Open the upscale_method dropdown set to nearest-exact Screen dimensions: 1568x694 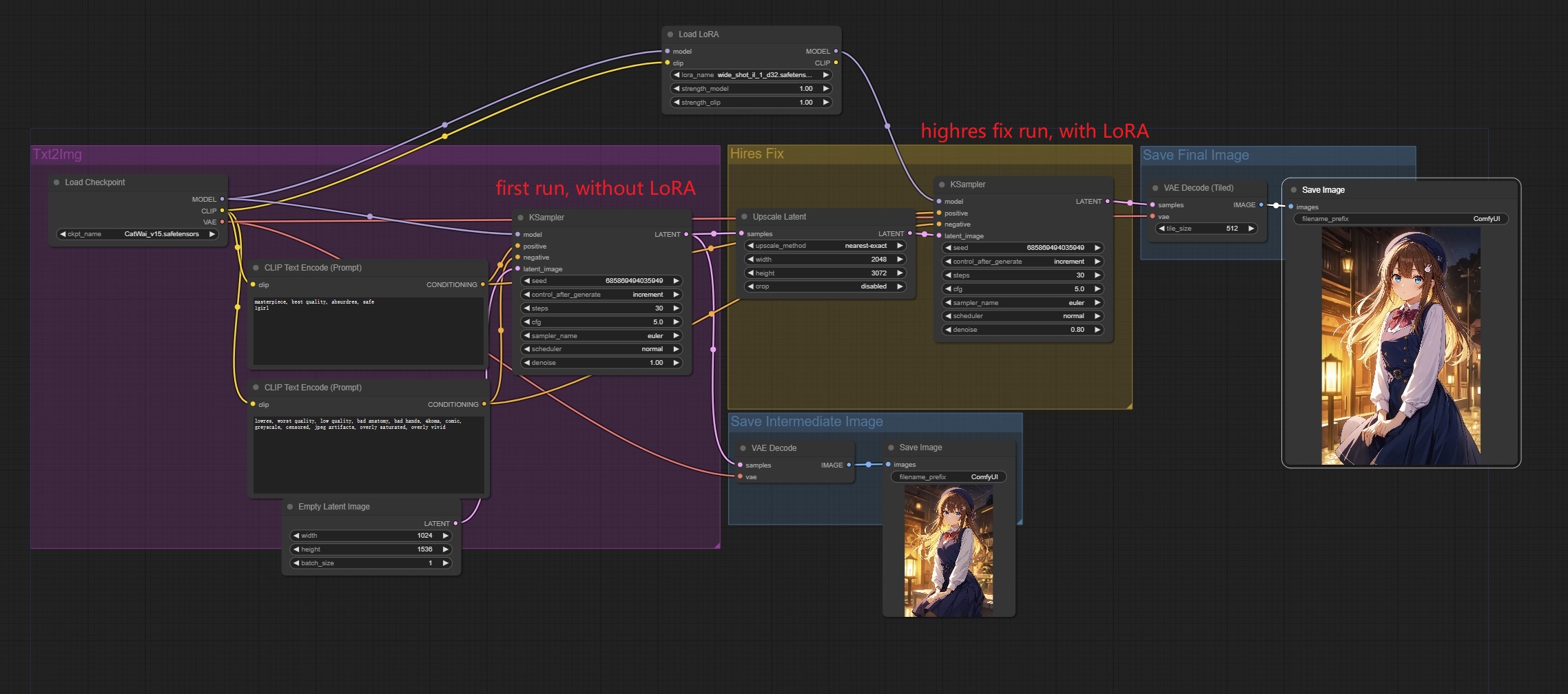click(825, 246)
